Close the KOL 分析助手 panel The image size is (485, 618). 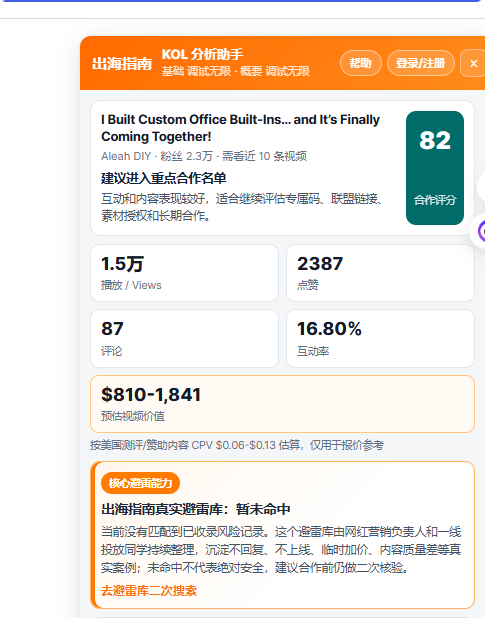tap(473, 63)
